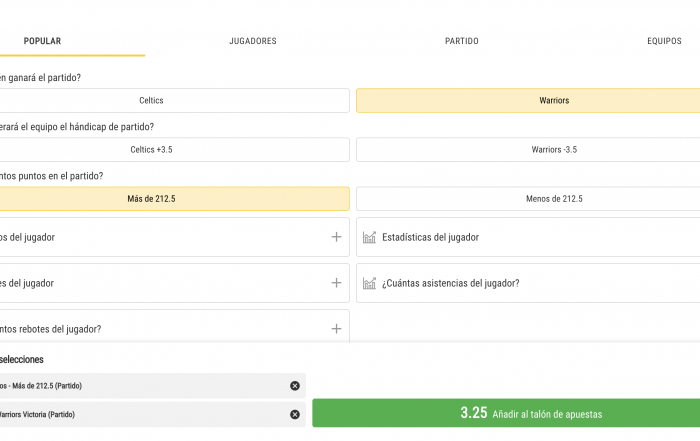Pick Warriors -3.5 handicap
The width and height of the screenshot is (700, 441).
(x=528, y=150)
